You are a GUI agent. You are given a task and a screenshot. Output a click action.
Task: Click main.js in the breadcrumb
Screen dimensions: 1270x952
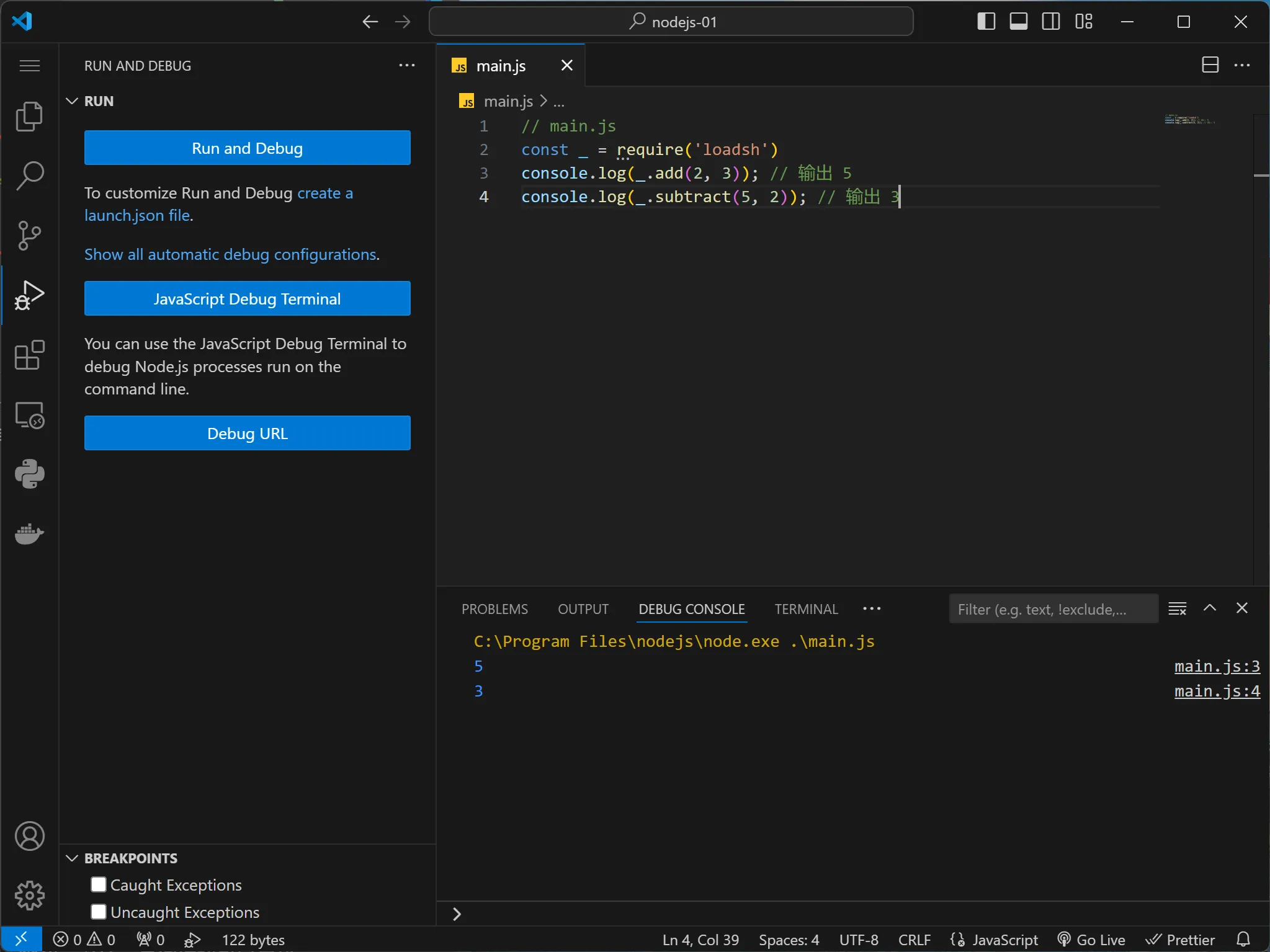[x=508, y=101]
